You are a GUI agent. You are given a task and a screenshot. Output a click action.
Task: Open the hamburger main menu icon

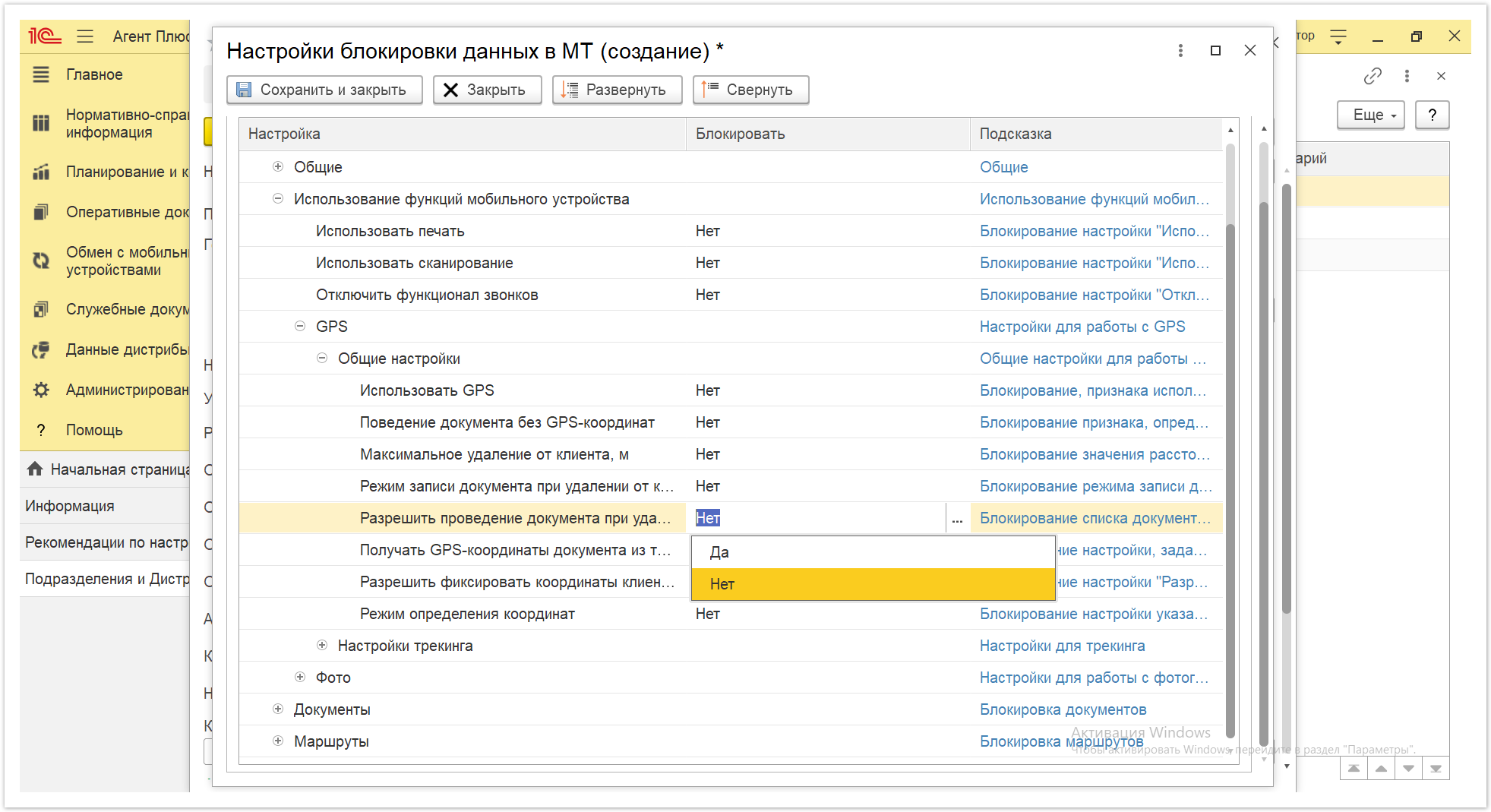tap(85, 36)
